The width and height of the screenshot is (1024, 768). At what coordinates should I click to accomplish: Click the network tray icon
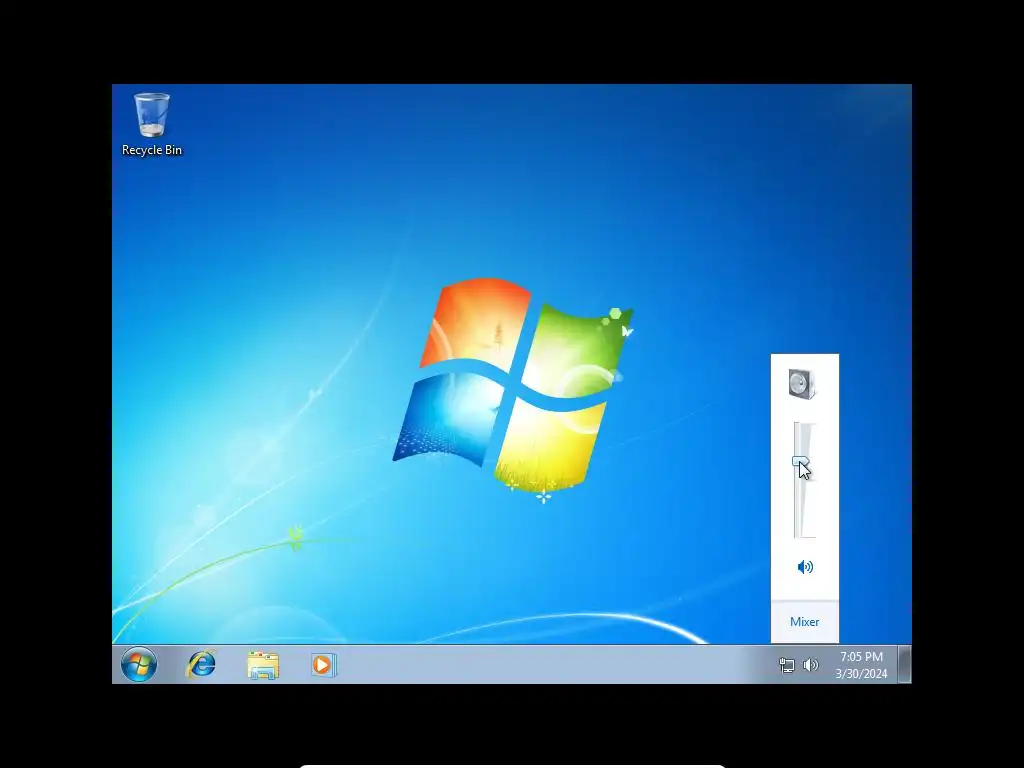coord(786,665)
